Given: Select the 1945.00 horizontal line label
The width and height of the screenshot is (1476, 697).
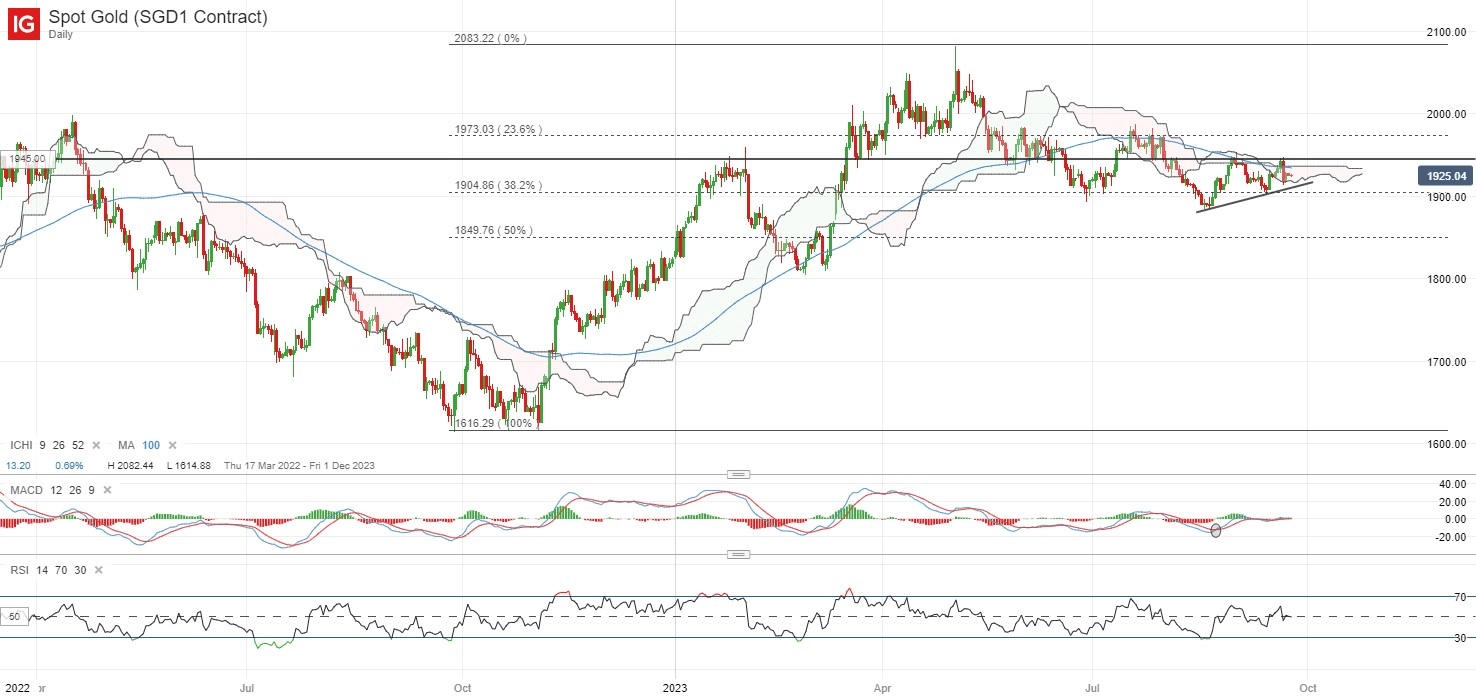Looking at the screenshot, I should pyautogui.click(x=24, y=159).
